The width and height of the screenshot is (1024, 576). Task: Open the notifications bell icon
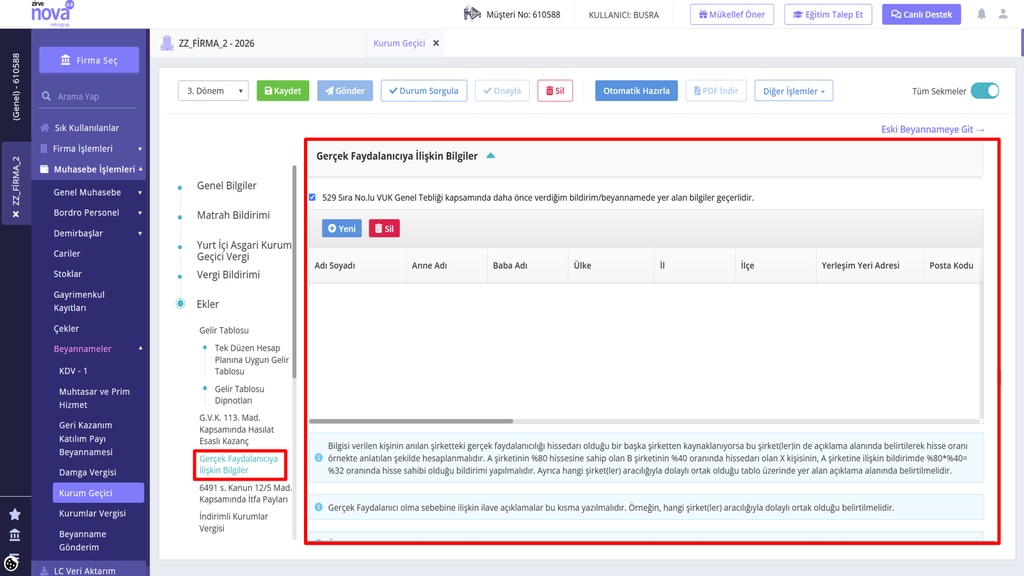[x=981, y=14]
